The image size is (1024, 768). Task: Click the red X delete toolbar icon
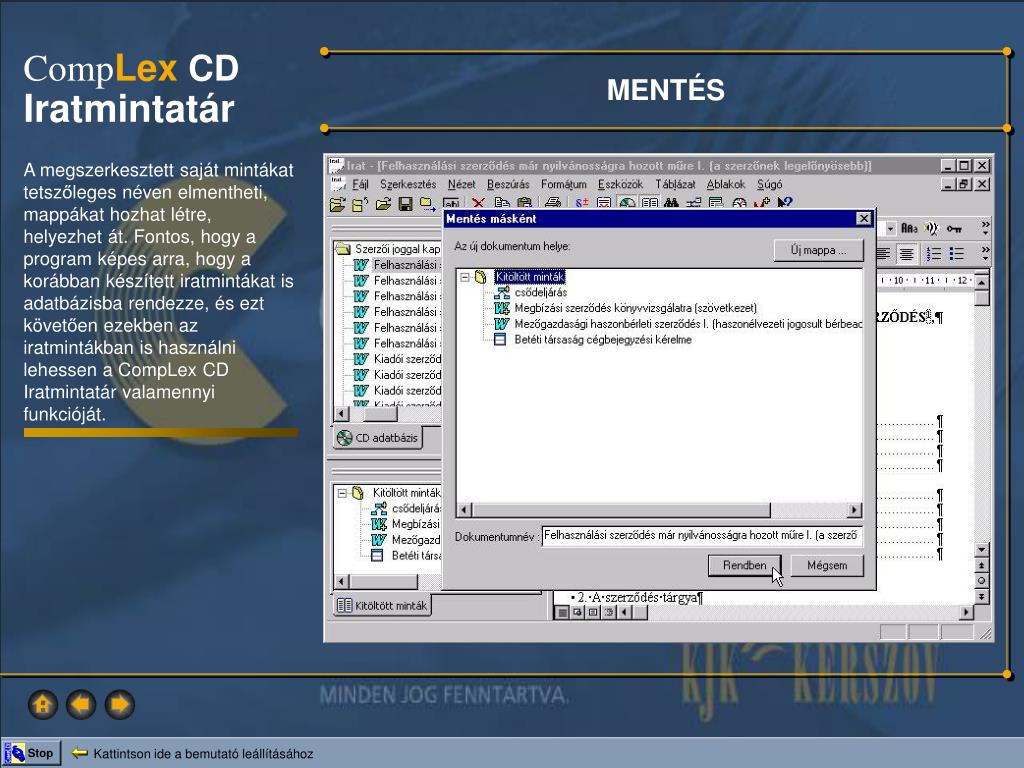(479, 204)
